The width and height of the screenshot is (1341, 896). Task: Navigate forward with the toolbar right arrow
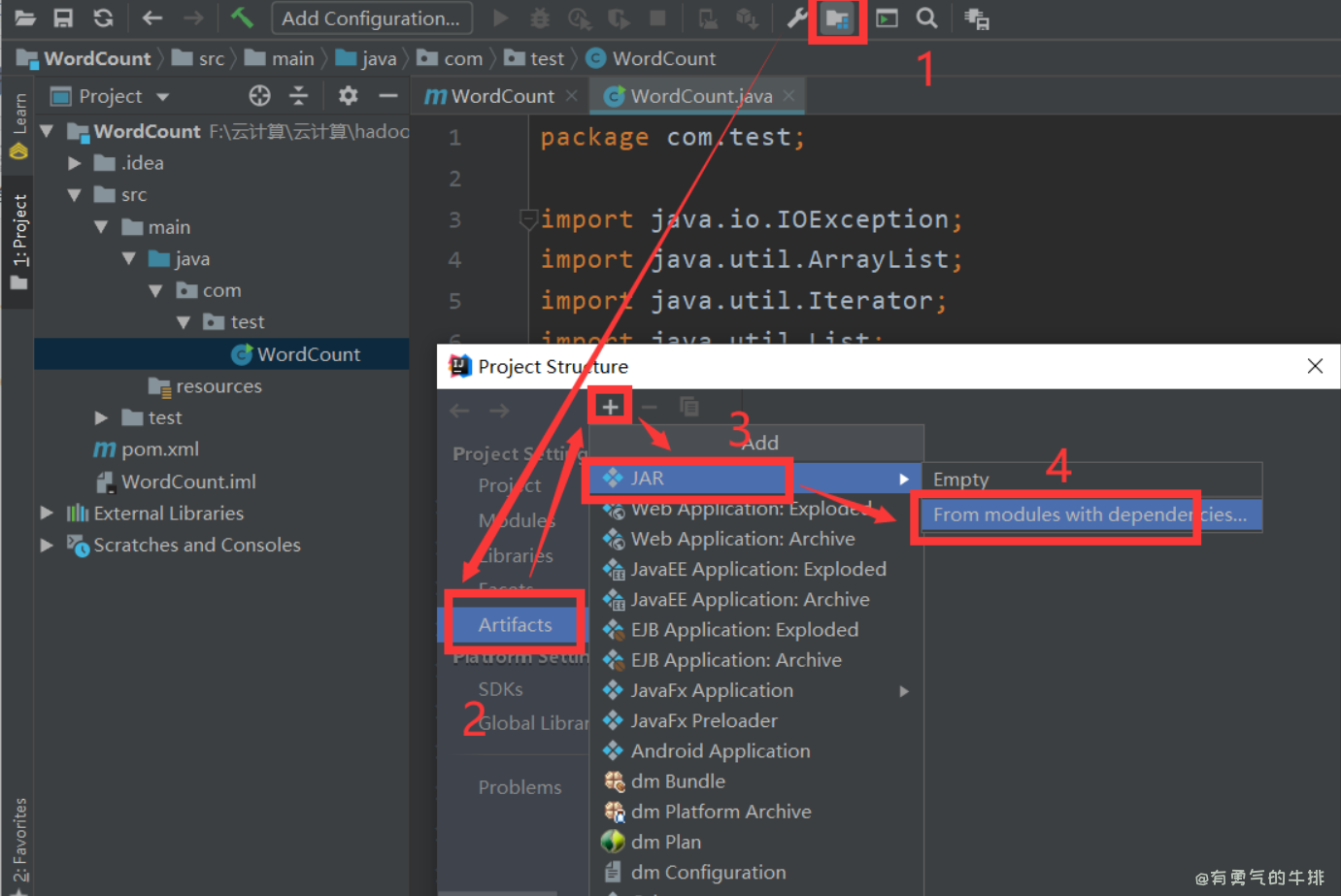coord(193,18)
